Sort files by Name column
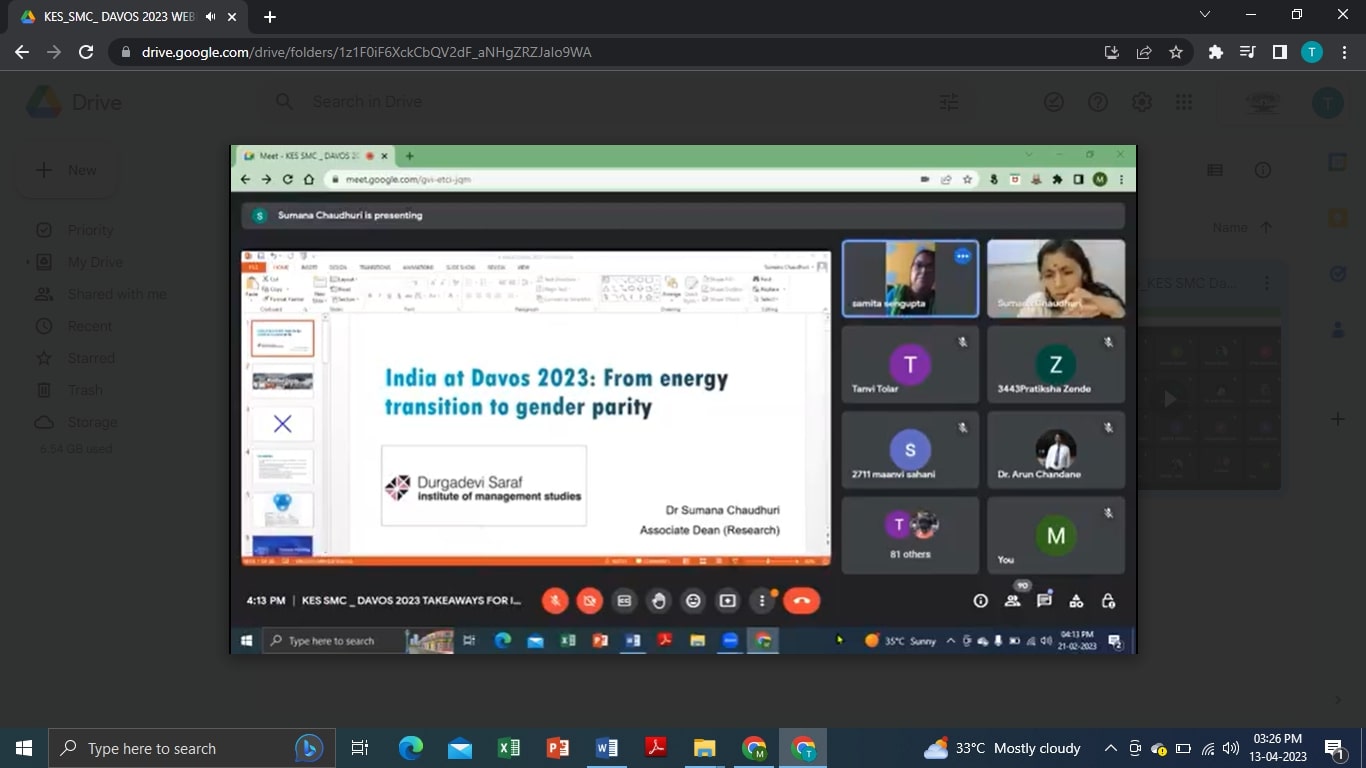The width and height of the screenshot is (1366, 768). pyautogui.click(x=1230, y=228)
